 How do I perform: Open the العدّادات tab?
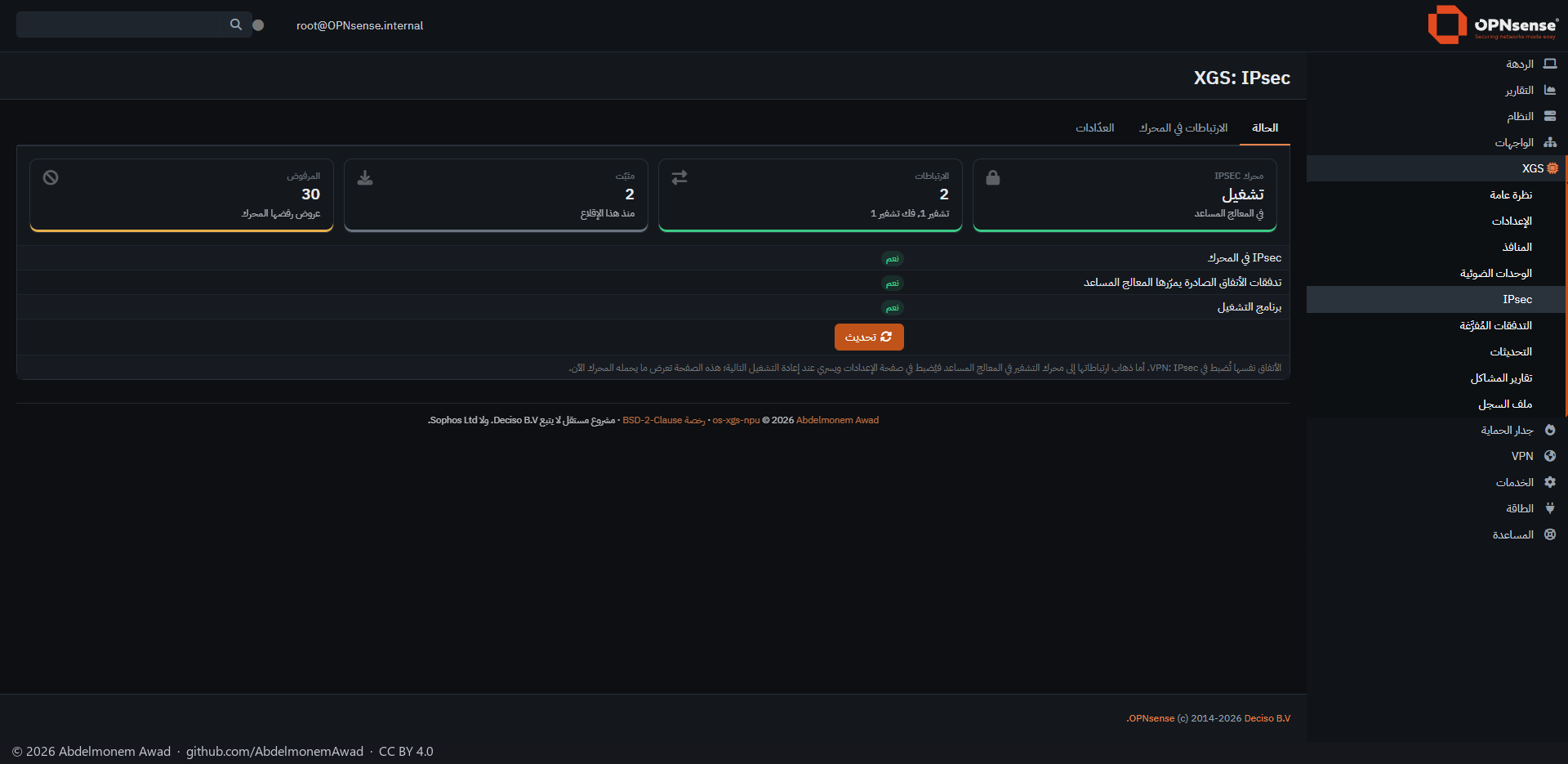pyautogui.click(x=1095, y=128)
